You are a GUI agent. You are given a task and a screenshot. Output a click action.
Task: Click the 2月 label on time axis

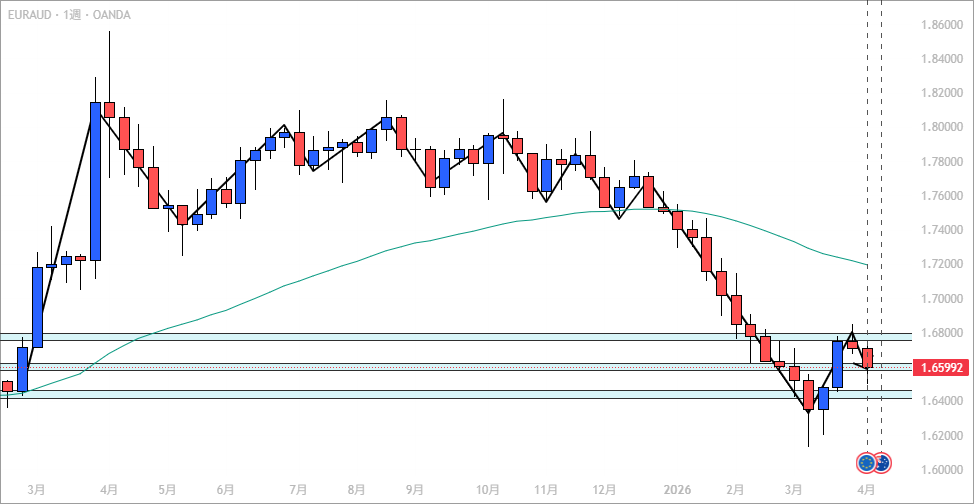(735, 490)
